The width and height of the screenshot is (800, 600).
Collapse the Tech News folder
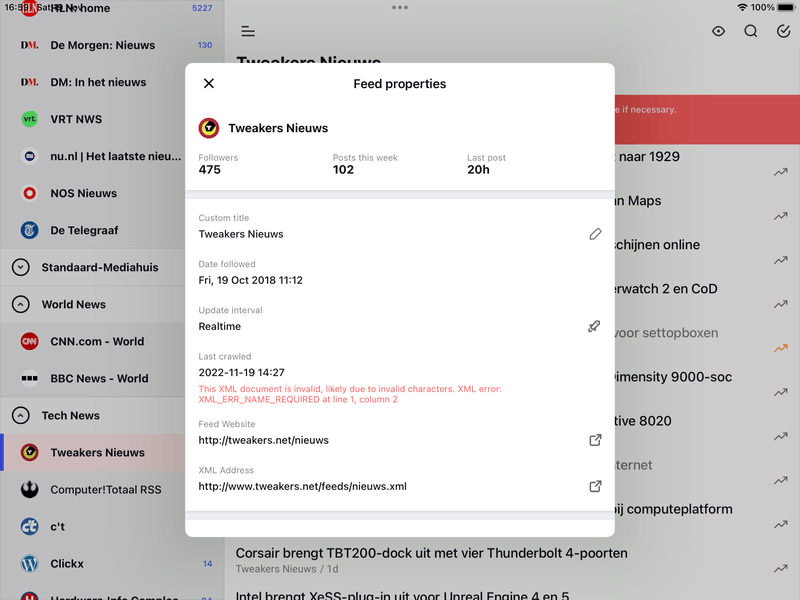pos(20,416)
